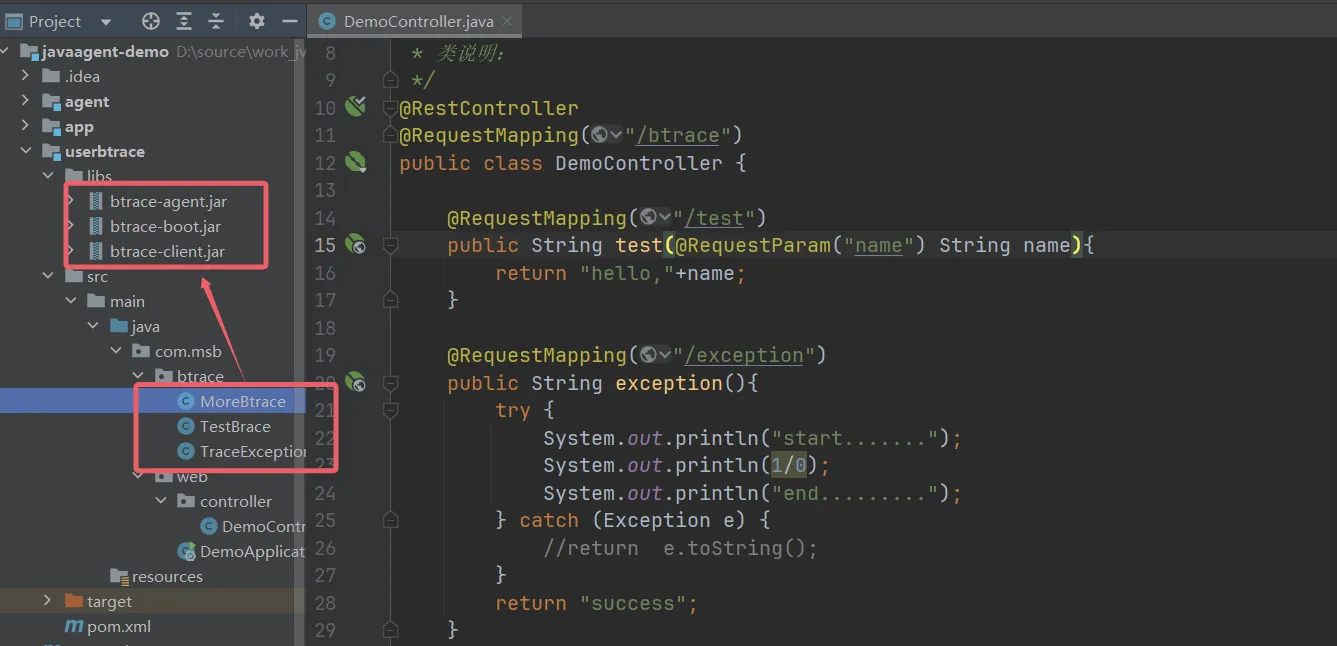Click the "success" string on line 28
The image size is (1337, 646).
coord(633,603)
